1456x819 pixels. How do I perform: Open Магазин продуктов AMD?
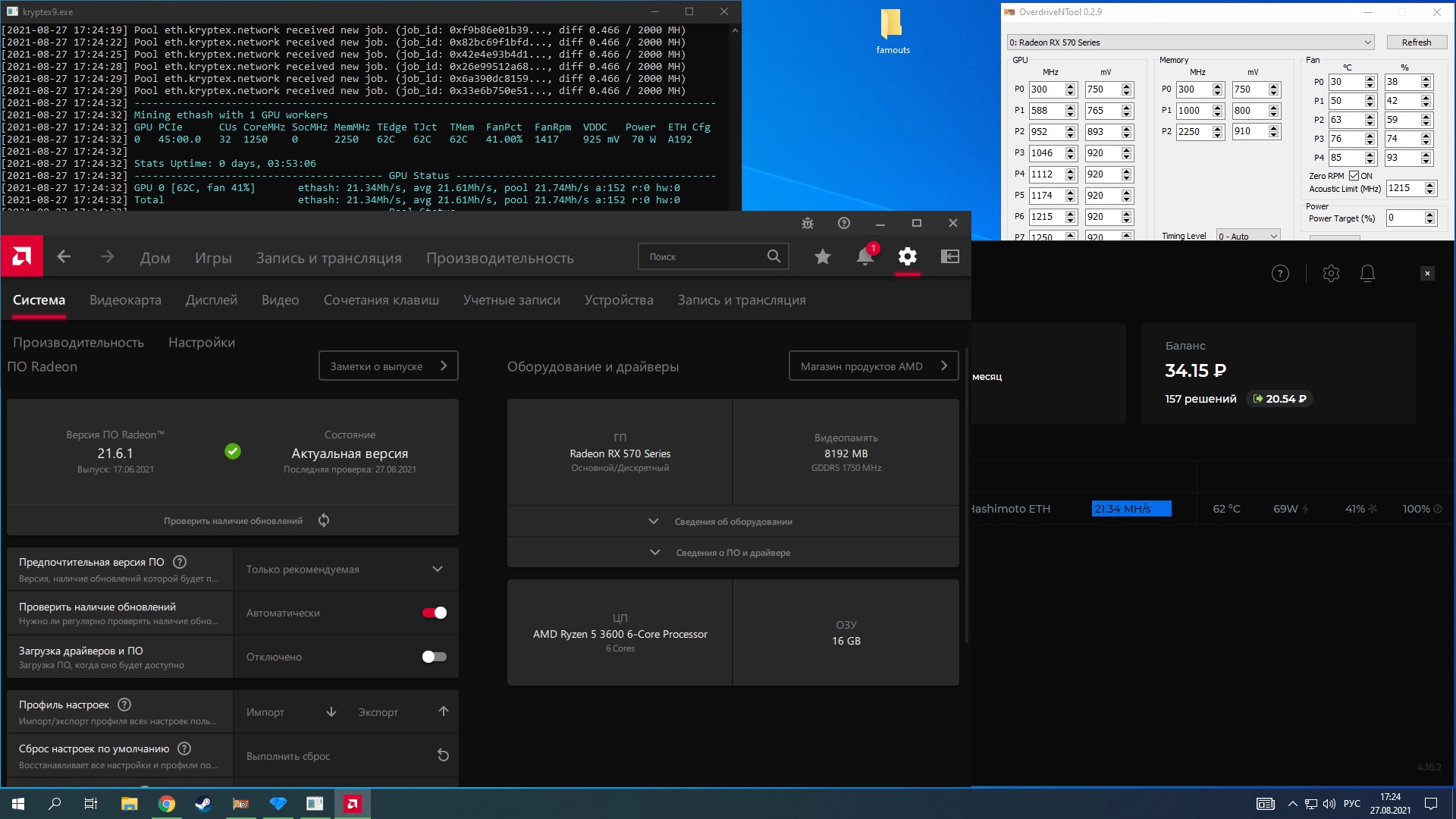[874, 366]
